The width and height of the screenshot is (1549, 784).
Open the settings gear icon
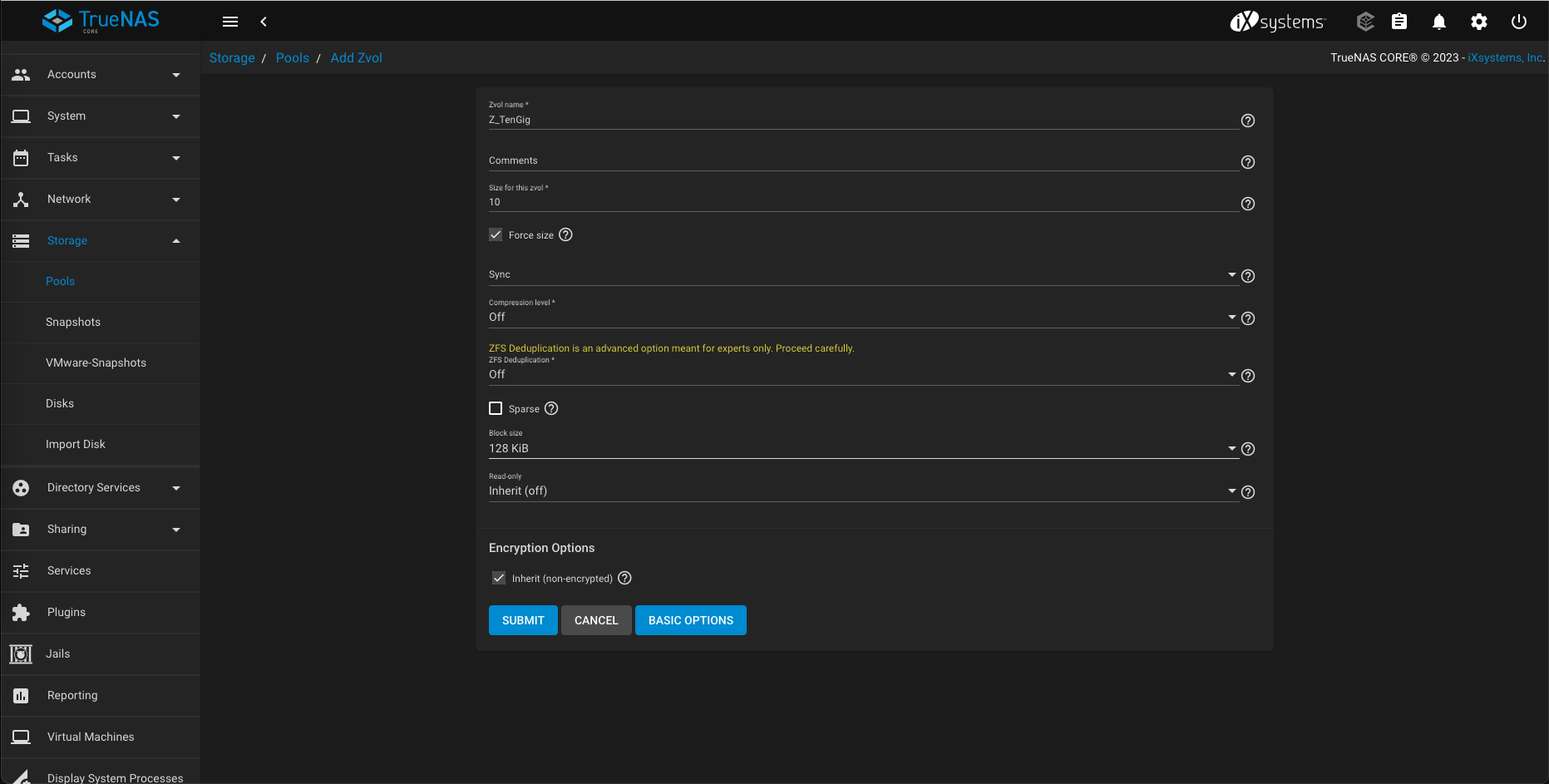coord(1478,22)
